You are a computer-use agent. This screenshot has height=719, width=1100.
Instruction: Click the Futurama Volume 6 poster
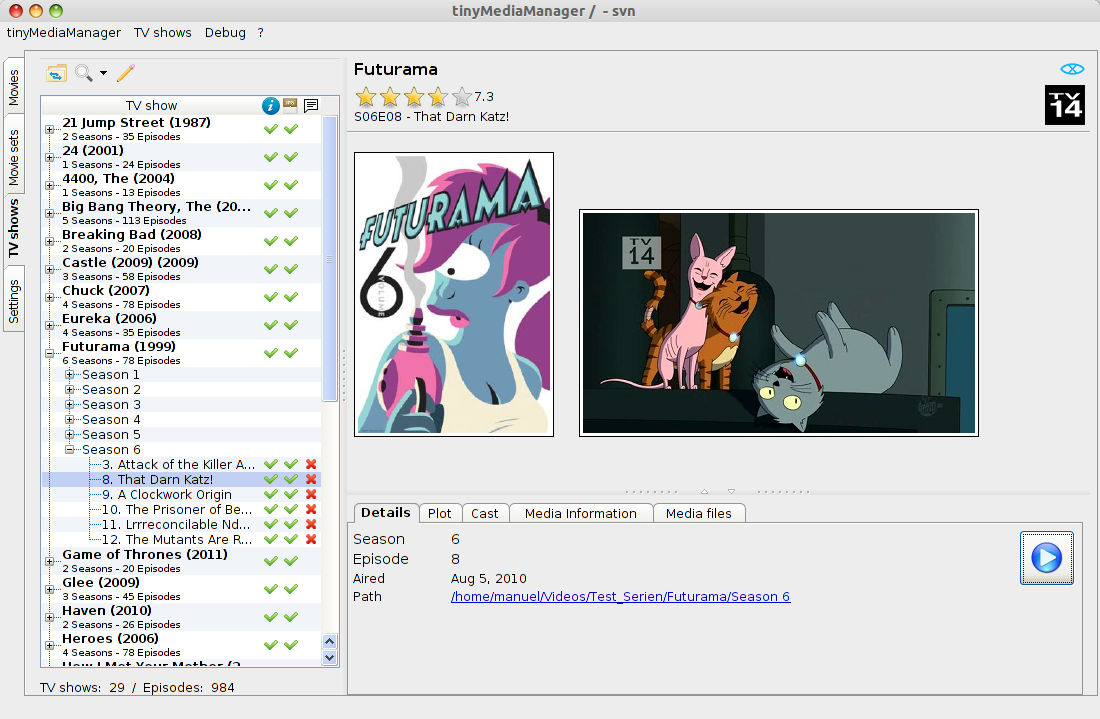(x=454, y=295)
